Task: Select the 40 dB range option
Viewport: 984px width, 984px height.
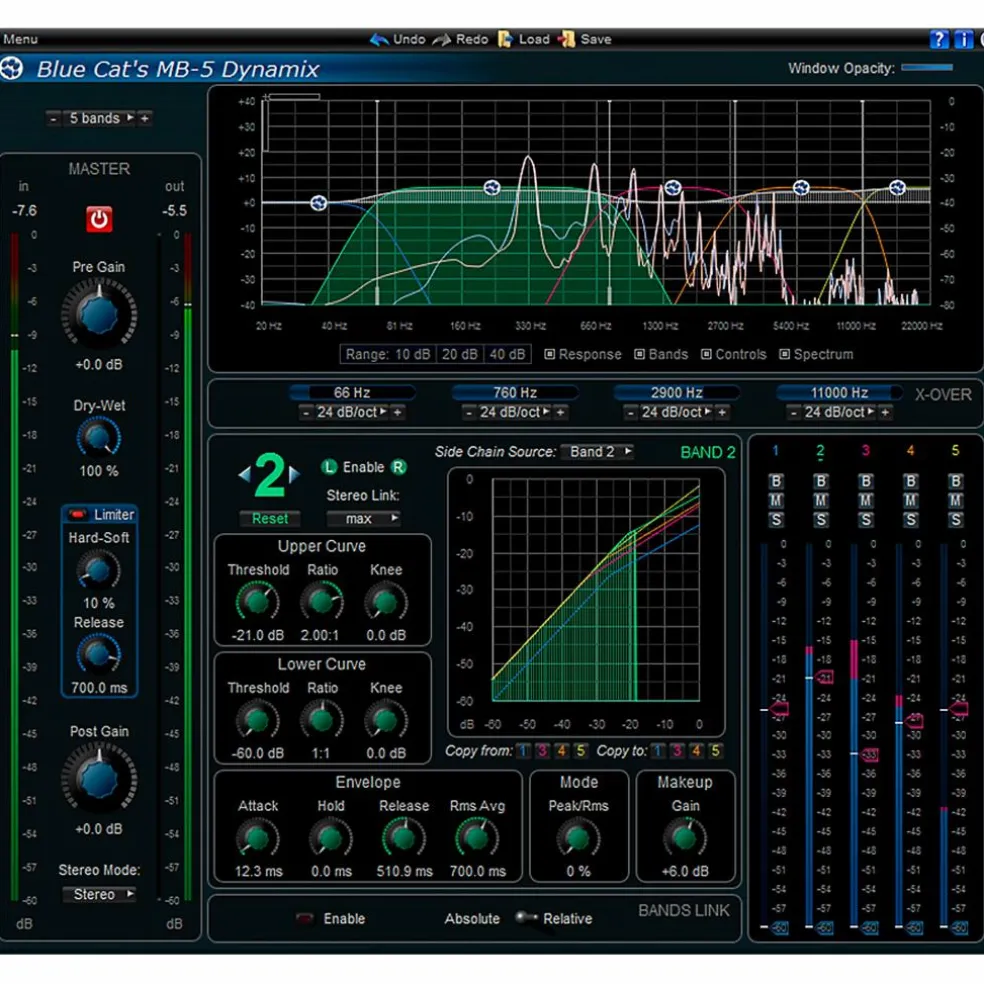Action: (507, 355)
